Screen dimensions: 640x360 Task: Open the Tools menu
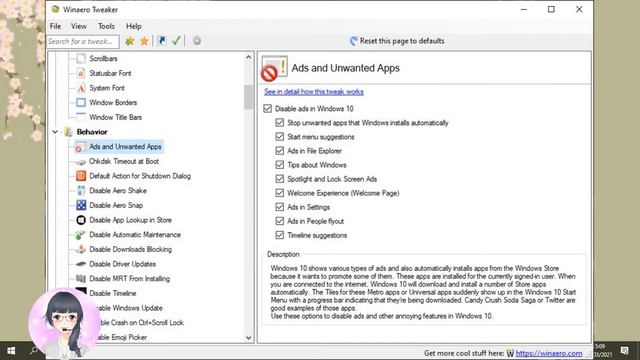click(107, 26)
